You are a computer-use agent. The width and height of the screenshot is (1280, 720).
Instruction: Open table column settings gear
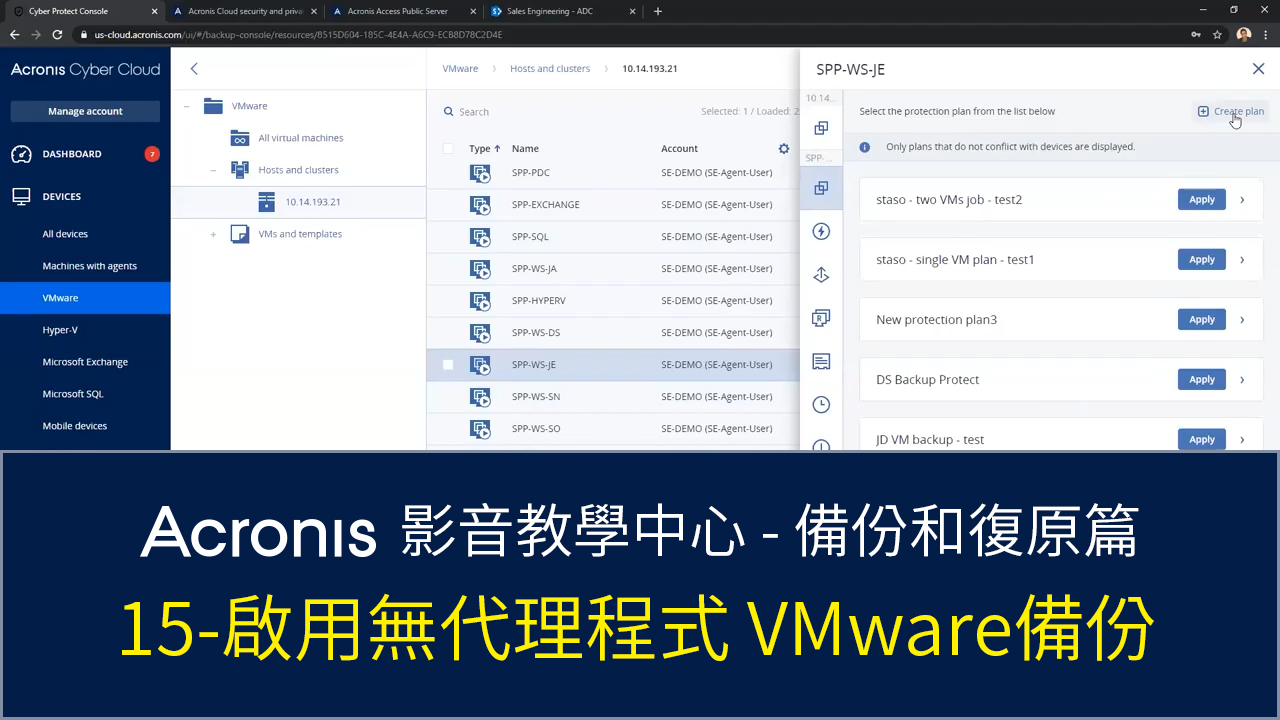pos(784,148)
